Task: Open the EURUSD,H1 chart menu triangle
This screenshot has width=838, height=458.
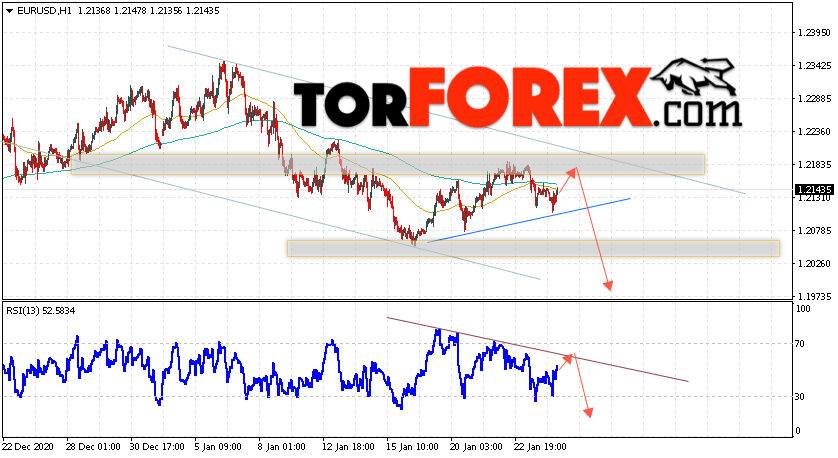Action: pyautogui.click(x=10, y=11)
